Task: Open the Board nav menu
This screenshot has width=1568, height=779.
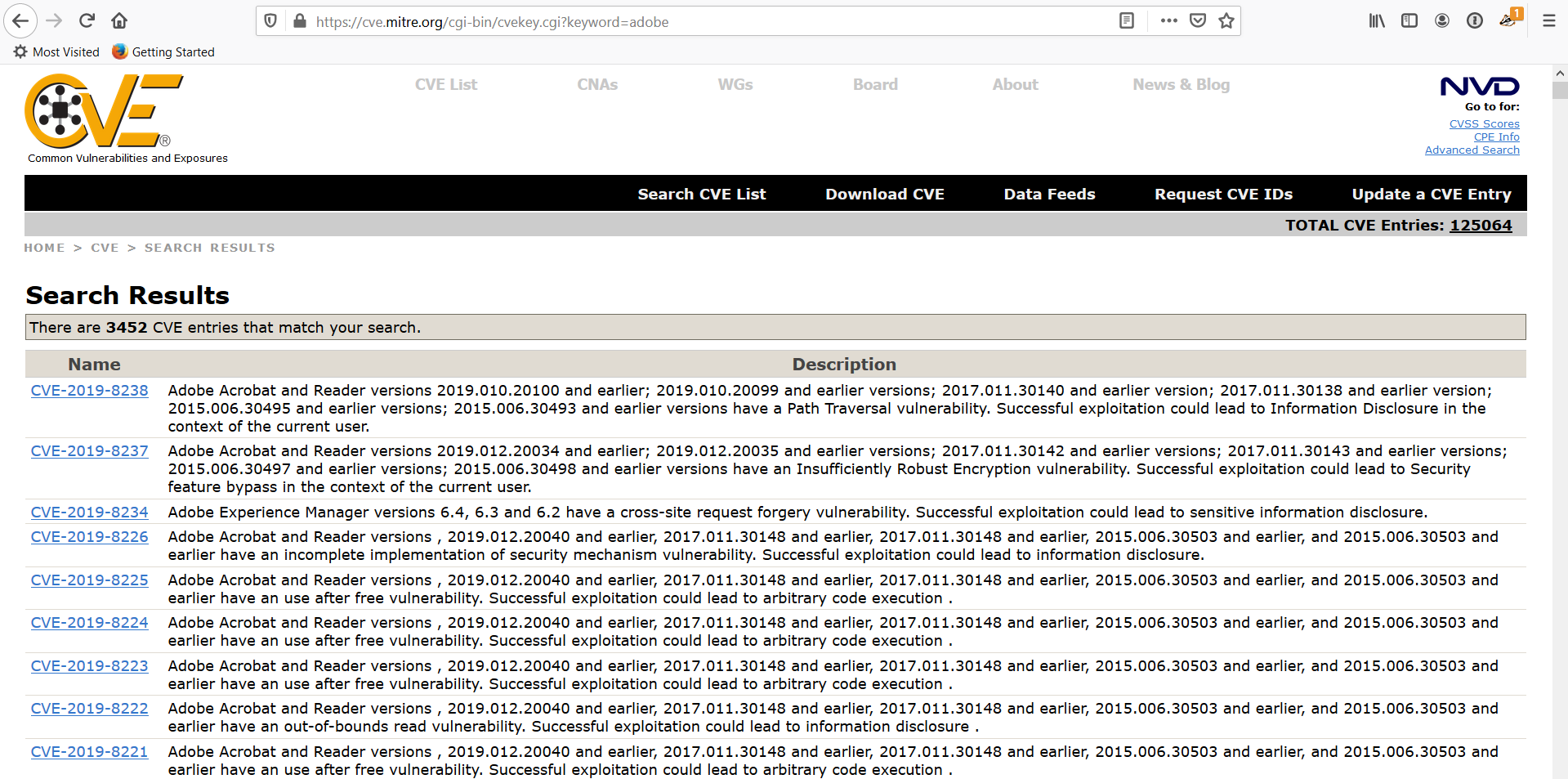Action: pyautogui.click(x=875, y=85)
